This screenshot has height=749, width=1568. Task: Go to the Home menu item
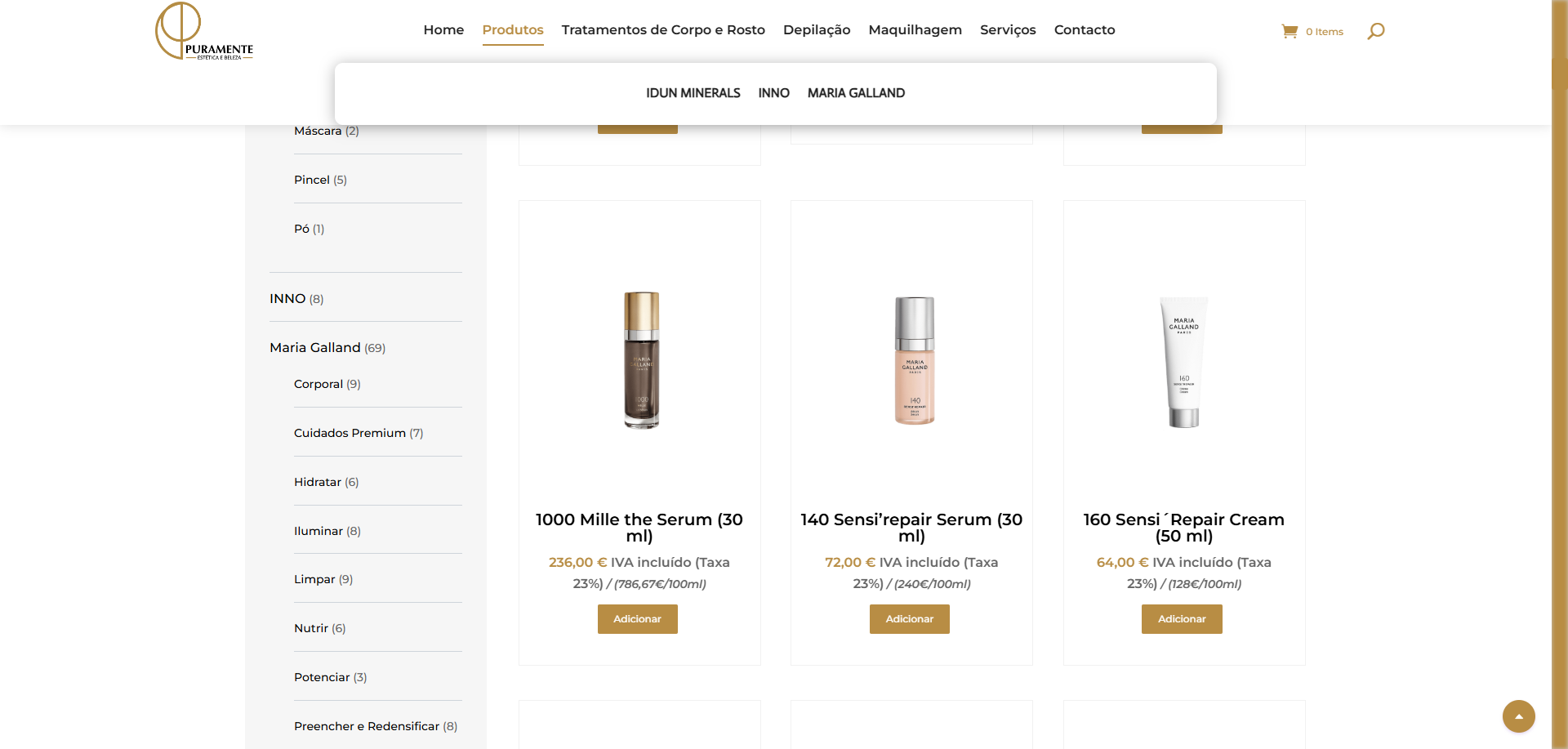[x=443, y=29]
